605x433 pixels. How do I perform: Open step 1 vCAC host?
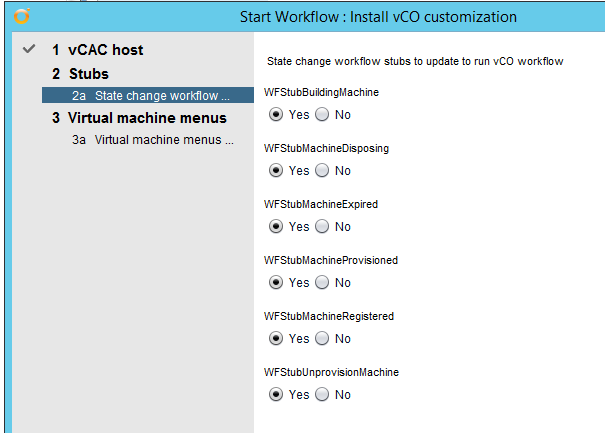click(x=98, y=50)
